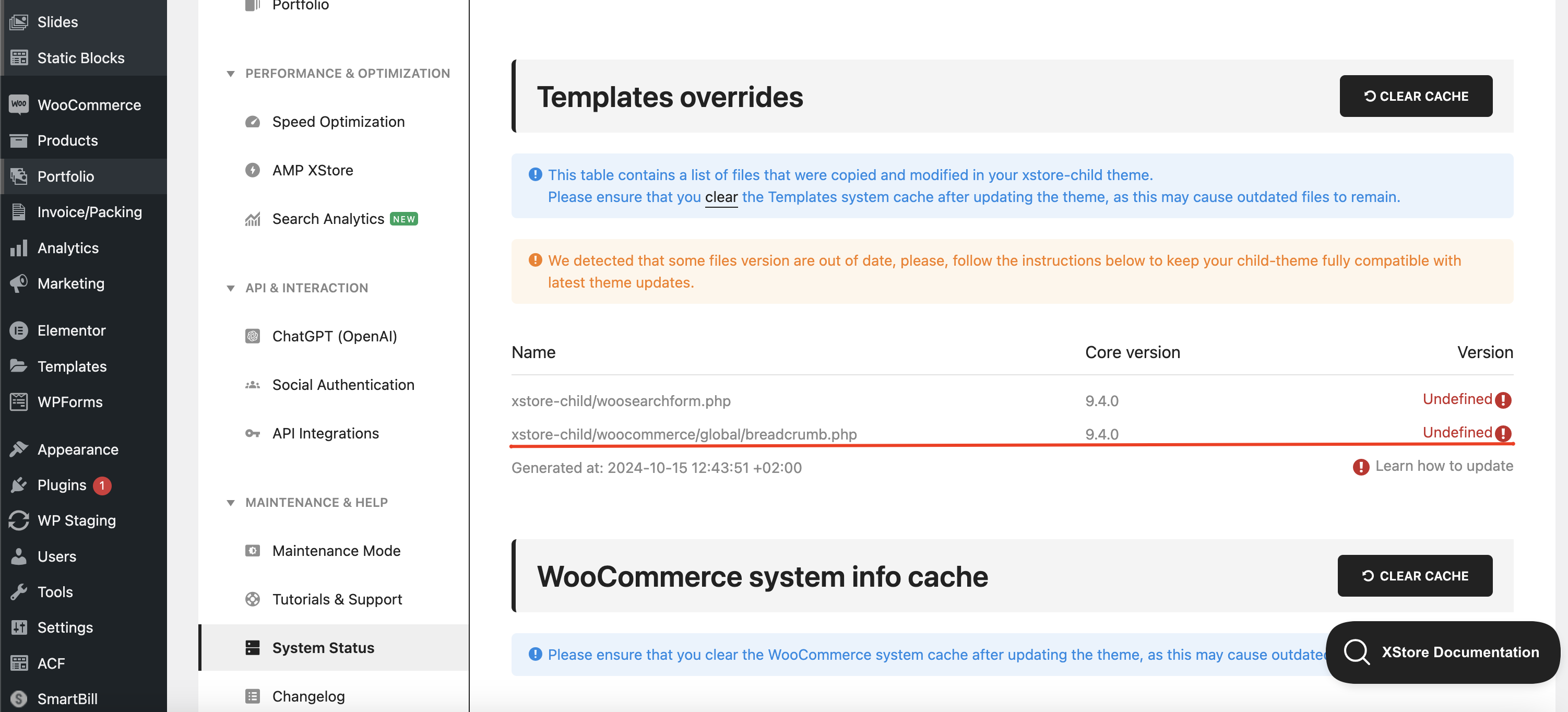Click the Appearance paintbrush icon
Image resolution: width=1568 pixels, height=712 pixels.
click(x=19, y=449)
